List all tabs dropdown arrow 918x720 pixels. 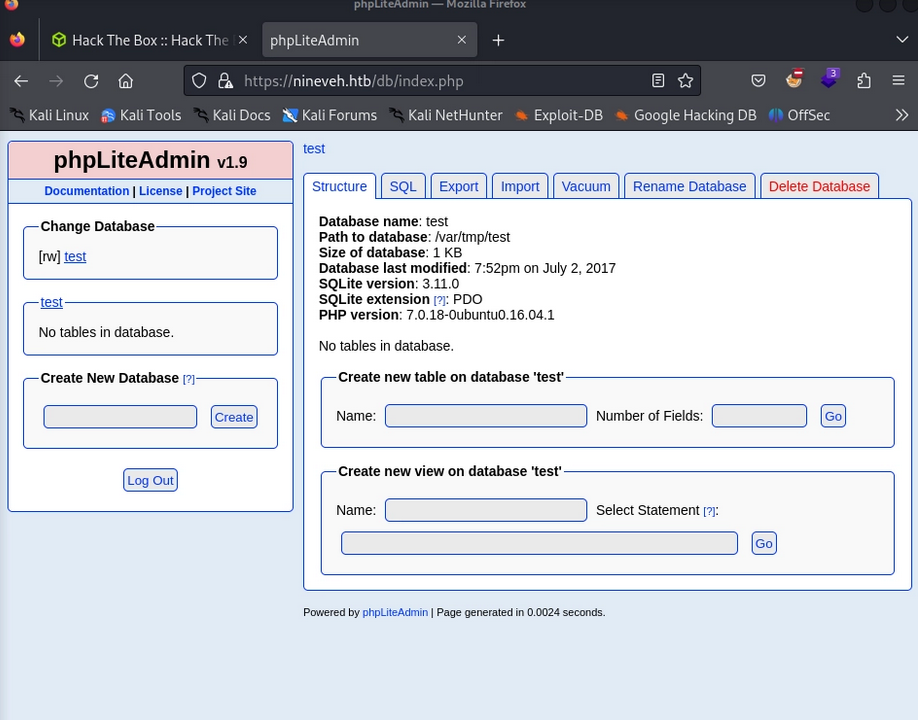click(902, 40)
